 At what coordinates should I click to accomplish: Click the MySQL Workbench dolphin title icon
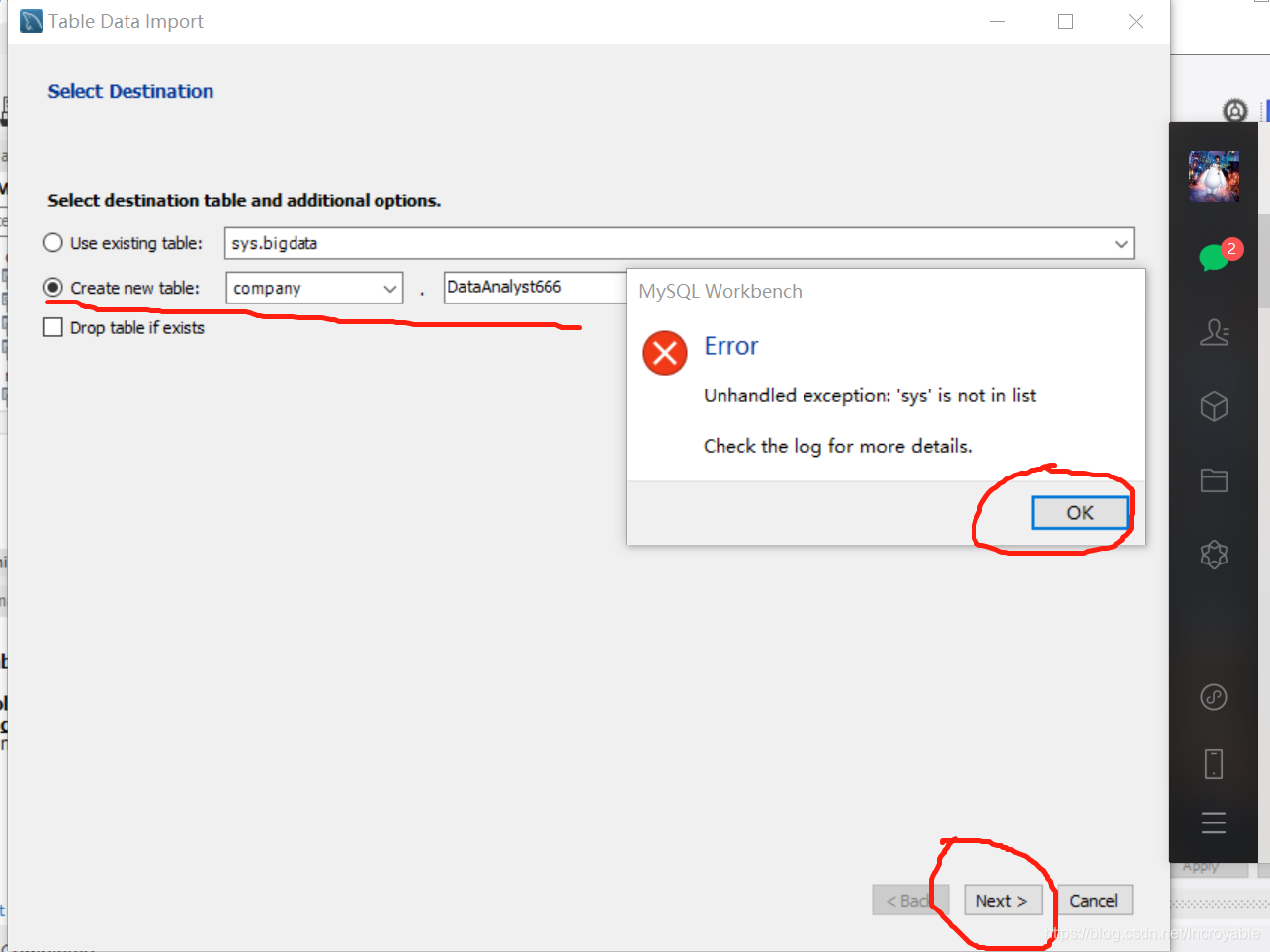tap(32, 21)
